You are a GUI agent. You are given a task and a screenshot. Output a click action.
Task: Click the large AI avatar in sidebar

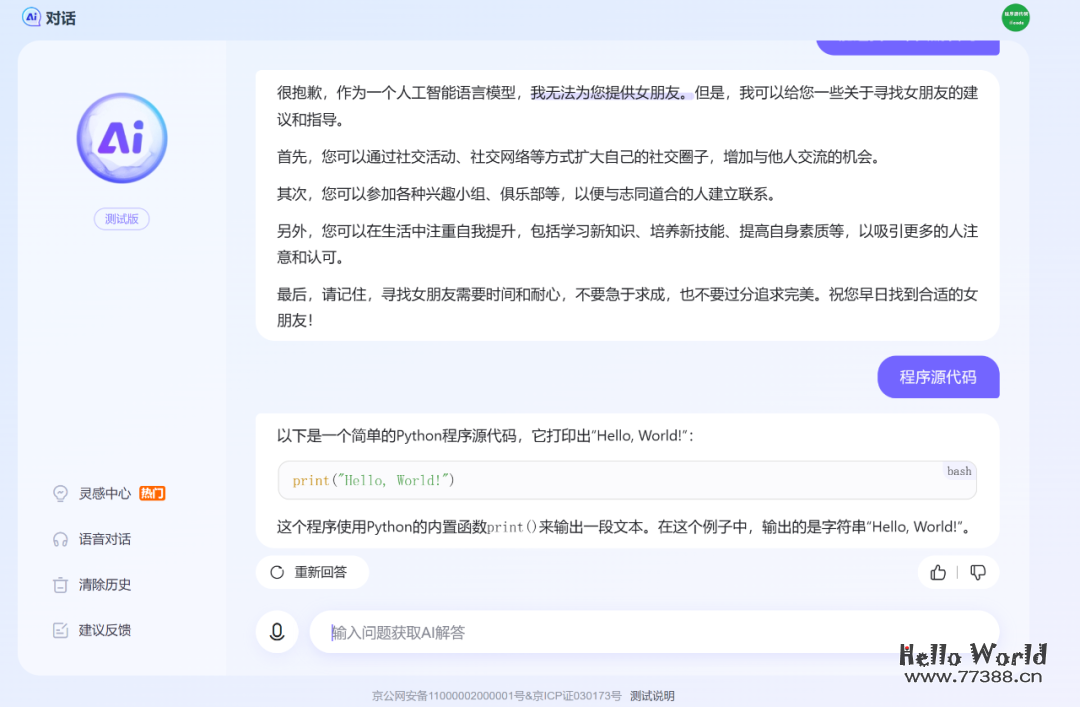pyautogui.click(x=121, y=138)
